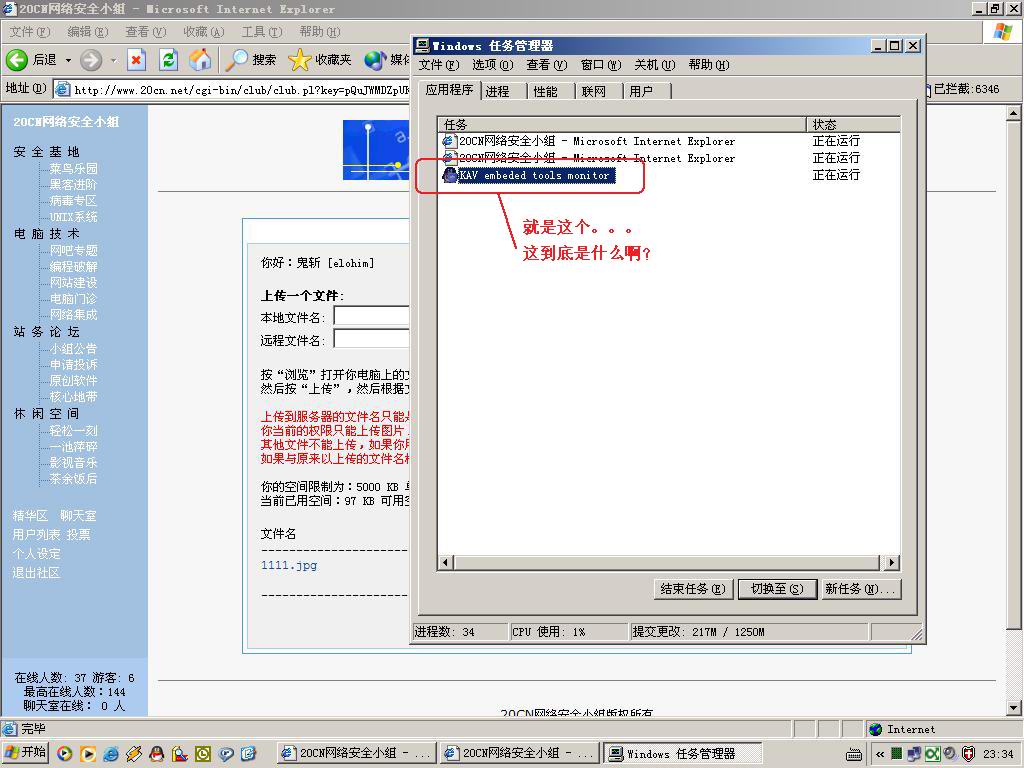Click the green CPU meter tray icon
Image resolution: width=1024 pixels, height=768 pixels.
[x=897, y=754]
